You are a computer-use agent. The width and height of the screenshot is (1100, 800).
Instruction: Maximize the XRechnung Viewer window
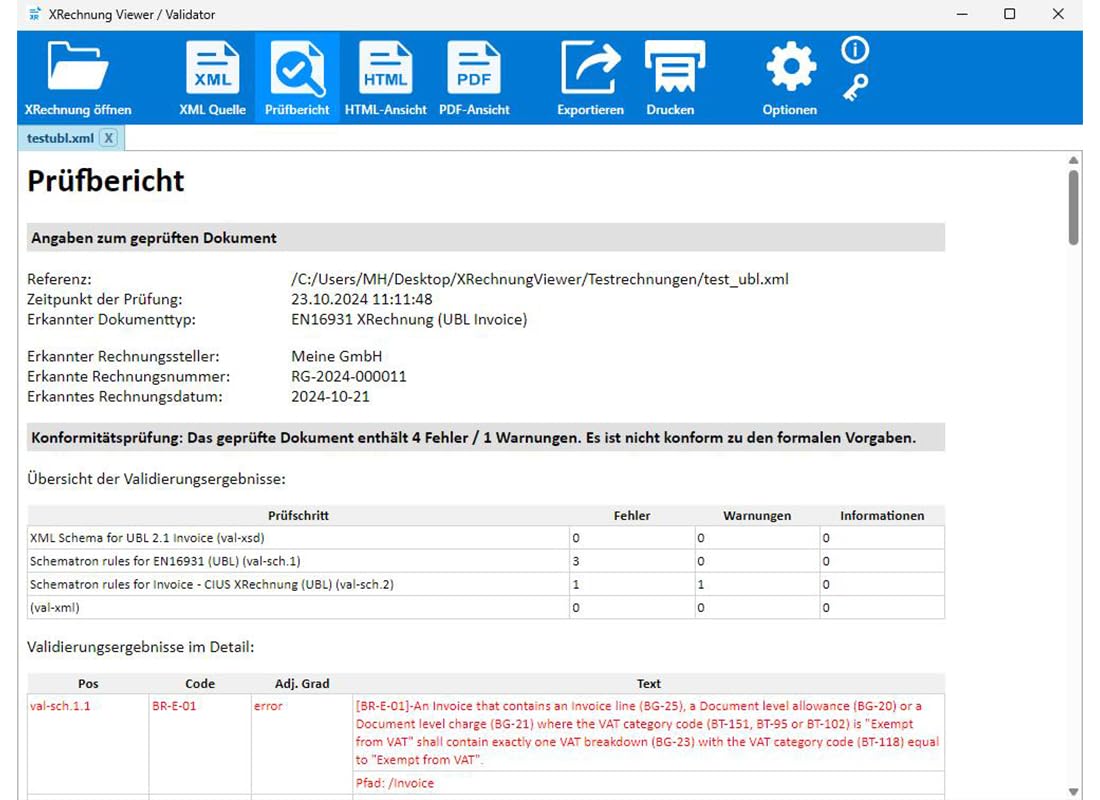(1010, 14)
